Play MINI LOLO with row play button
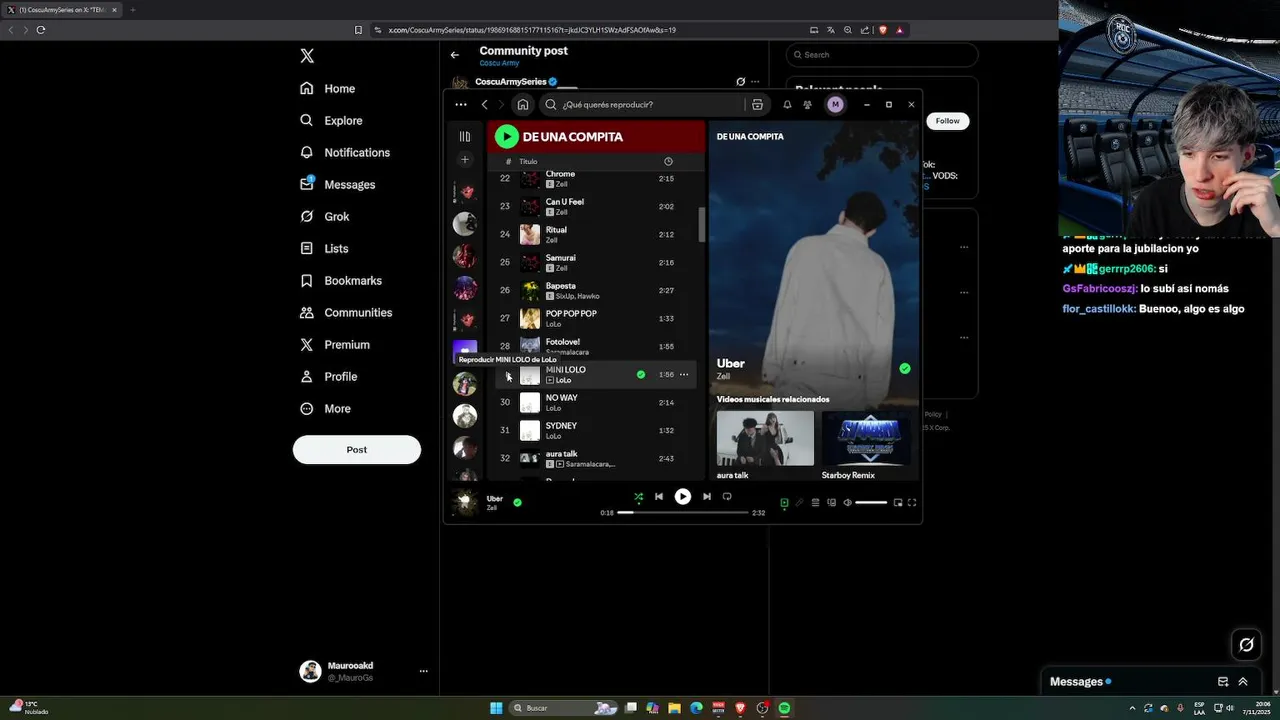Screen dimensions: 1280x720 [x=506, y=375]
